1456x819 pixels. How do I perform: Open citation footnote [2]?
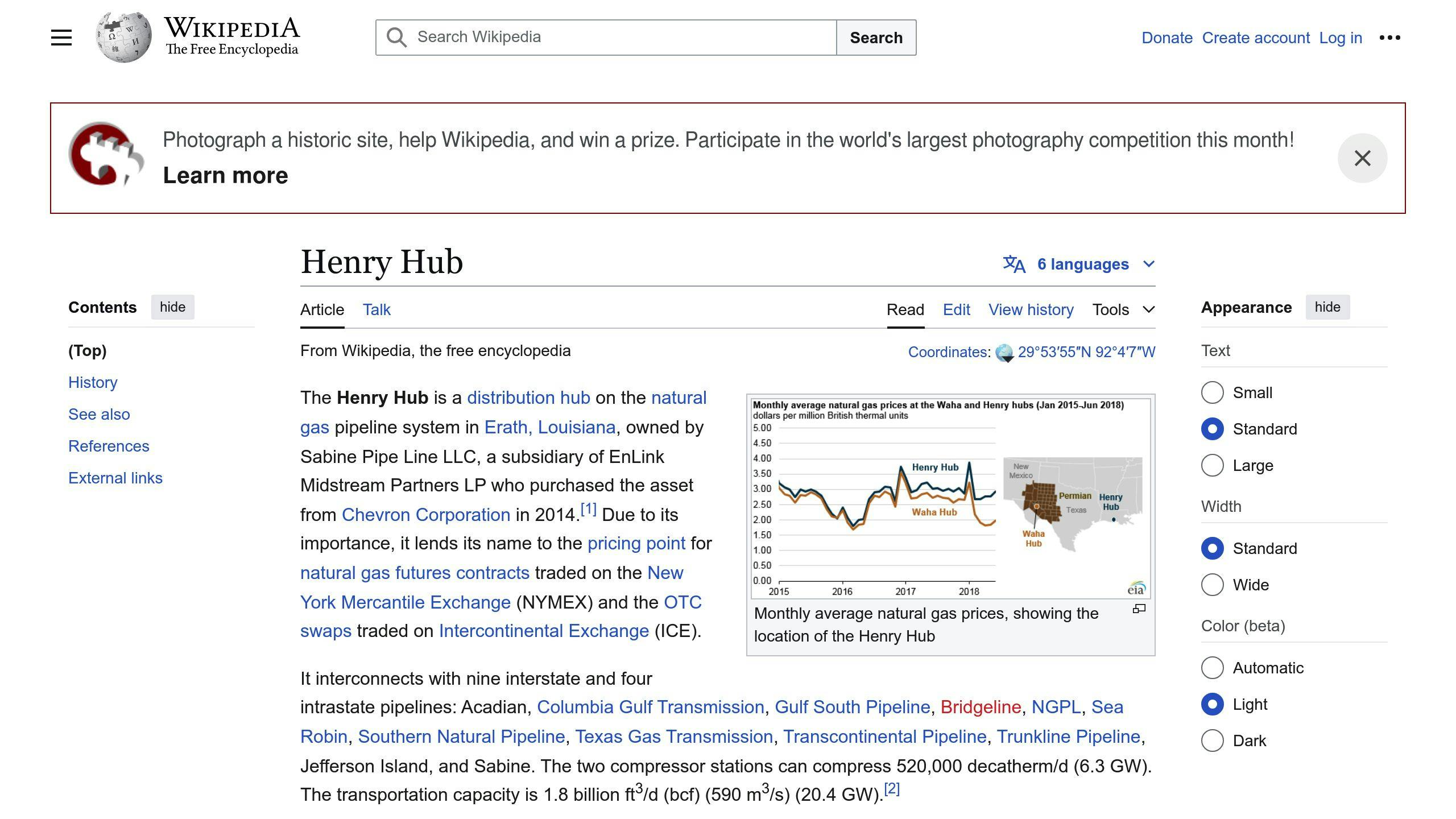[x=892, y=789]
